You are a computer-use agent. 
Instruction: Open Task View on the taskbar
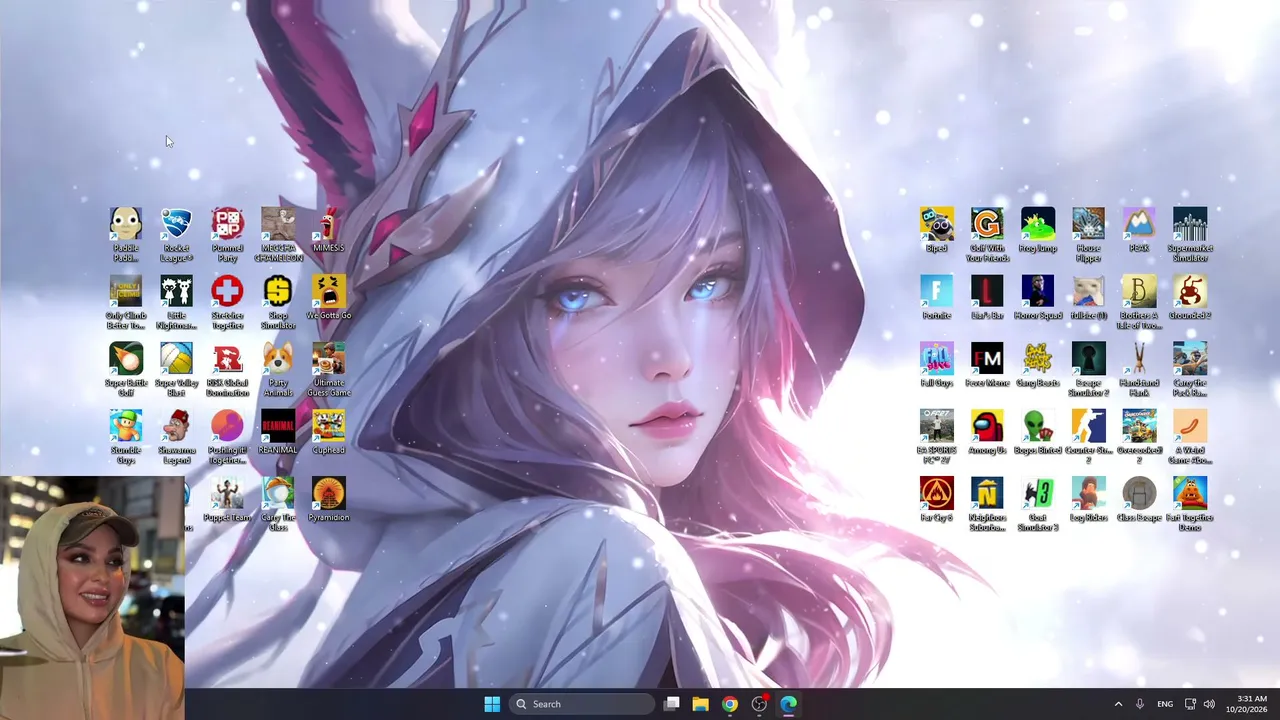click(672, 704)
